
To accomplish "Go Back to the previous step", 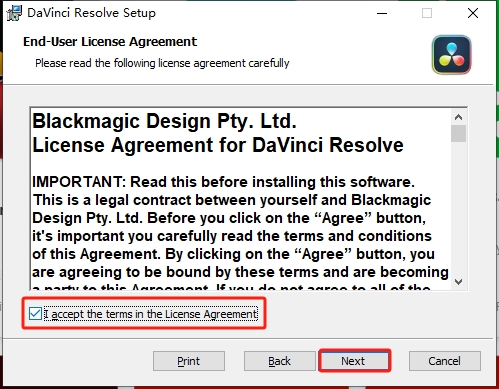I will tap(280, 361).
